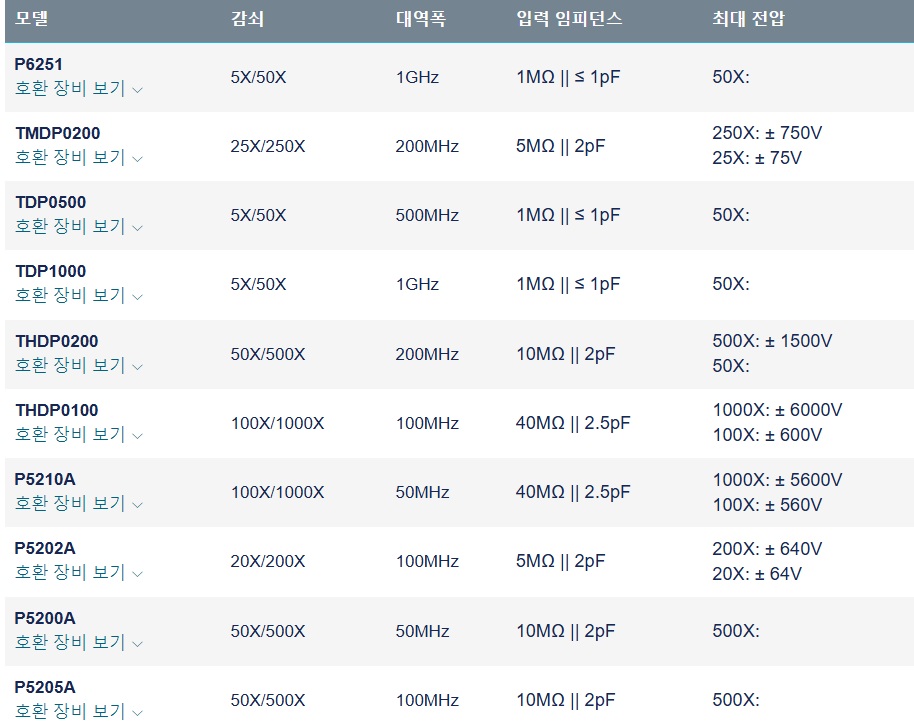Screen dimensions: 914x724
Task: Click 10MΩ || 2pF impedance for P5205A
Action: point(565,700)
